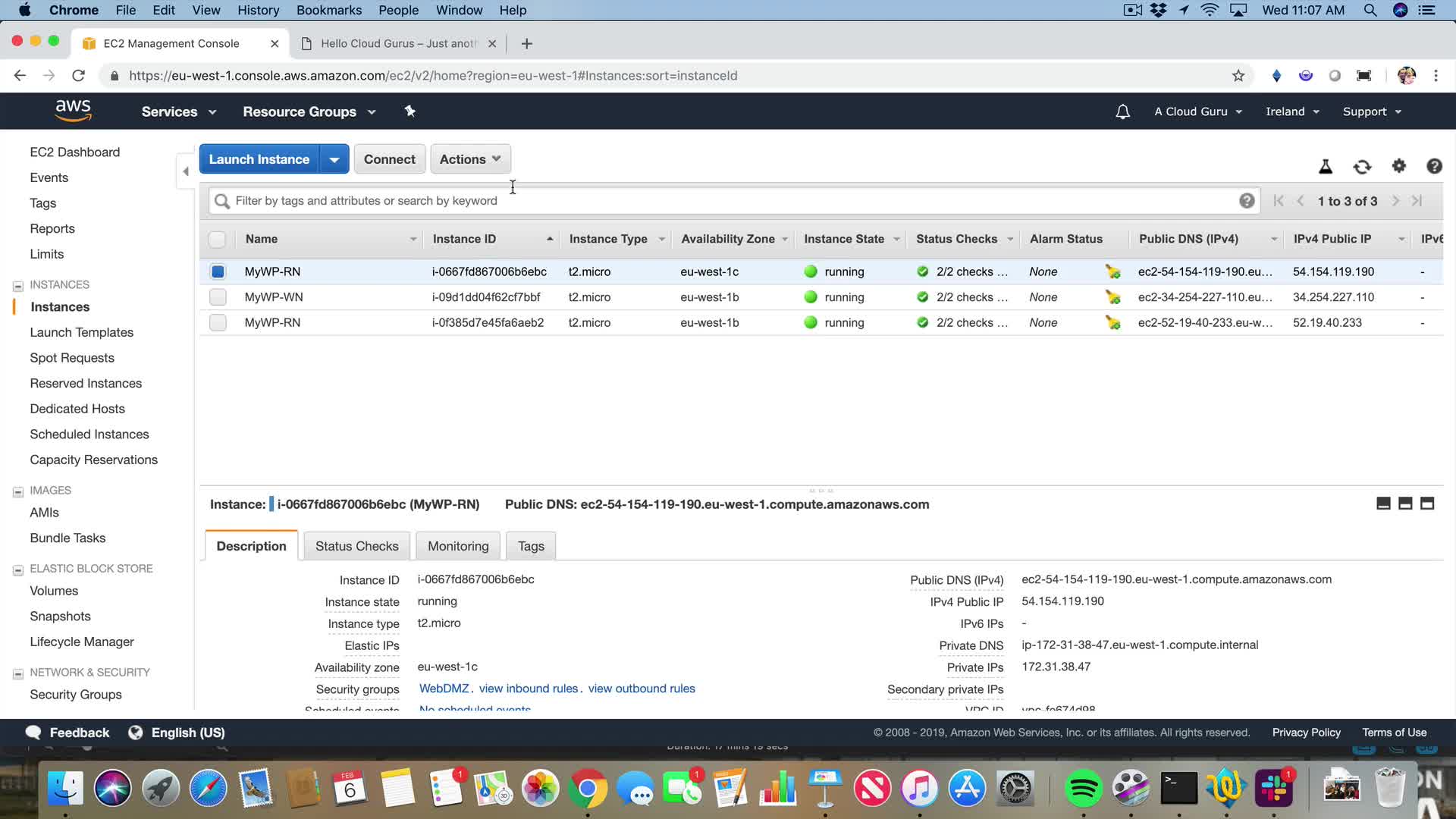Click the Connect button
The image size is (1456, 819).
(389, 159)
